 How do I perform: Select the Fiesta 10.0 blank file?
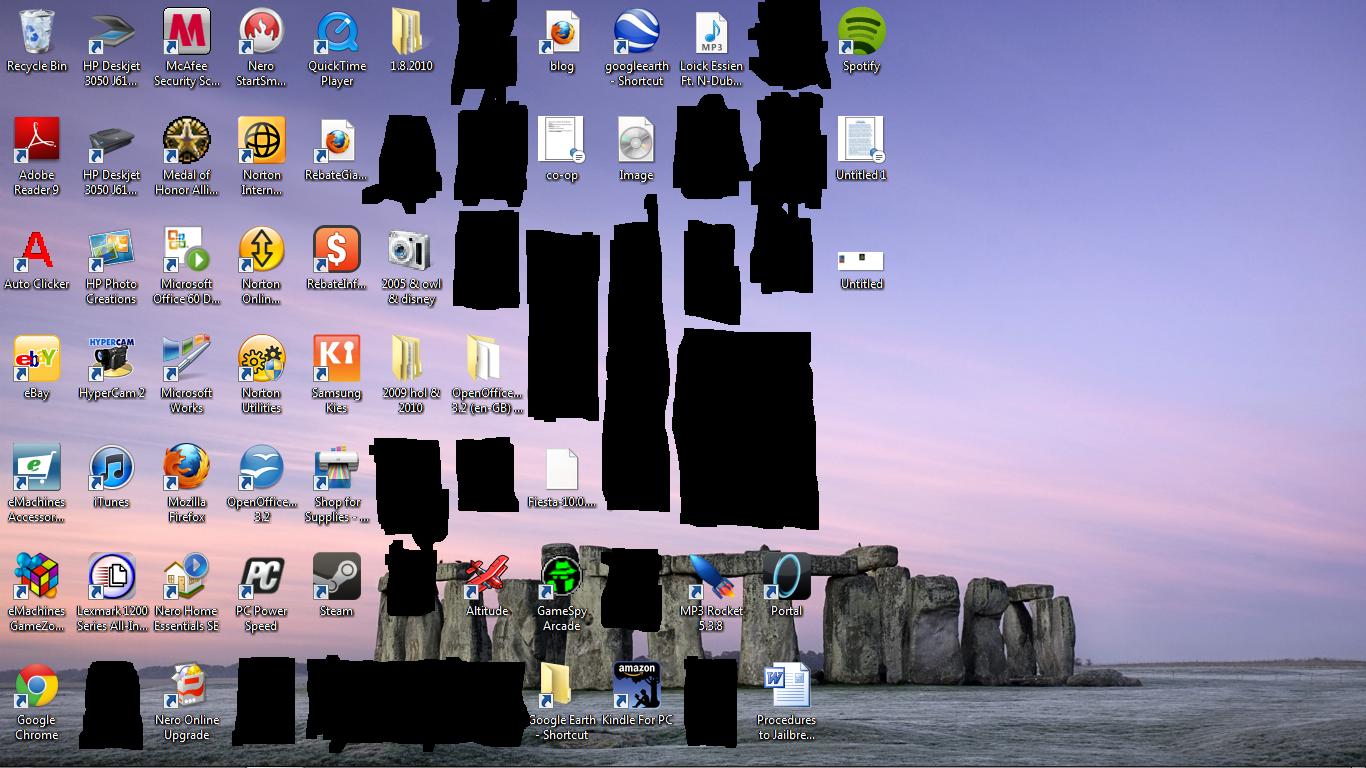point(562,468)
